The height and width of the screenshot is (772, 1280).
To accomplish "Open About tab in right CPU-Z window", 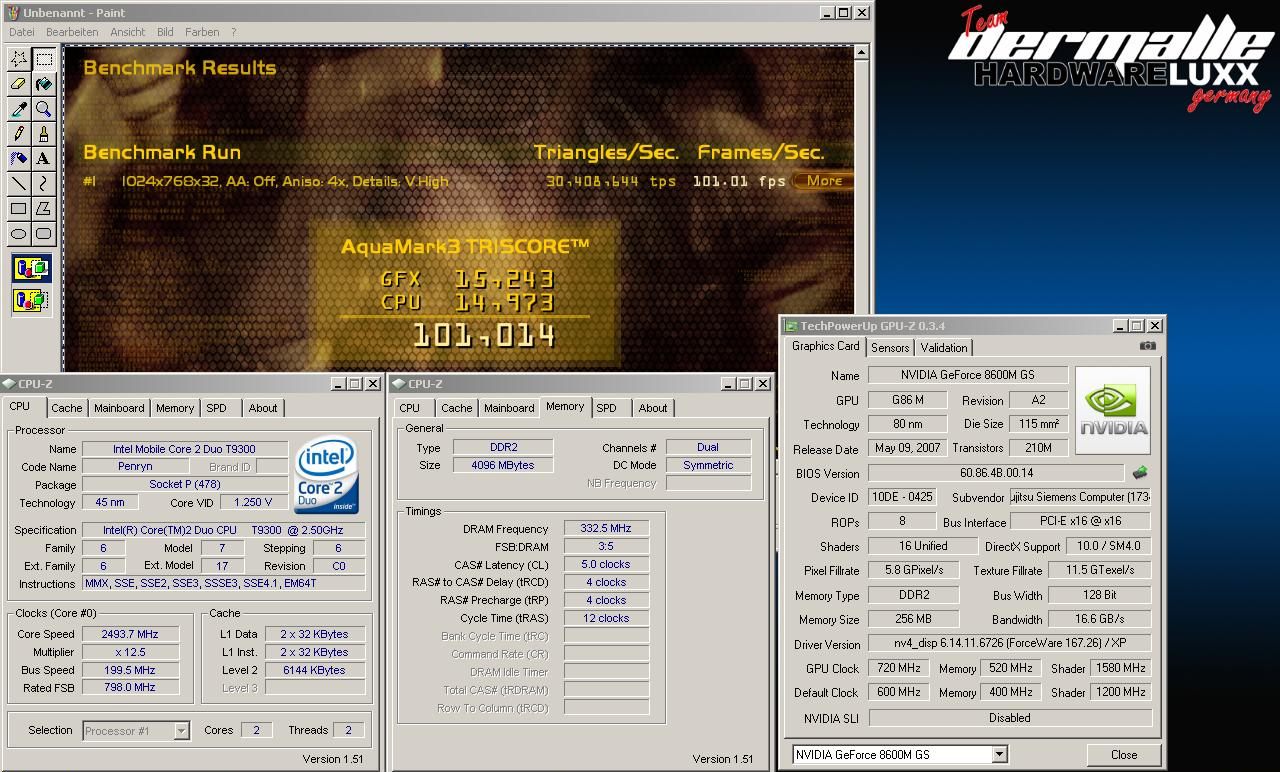I will [x=653, y=408].
